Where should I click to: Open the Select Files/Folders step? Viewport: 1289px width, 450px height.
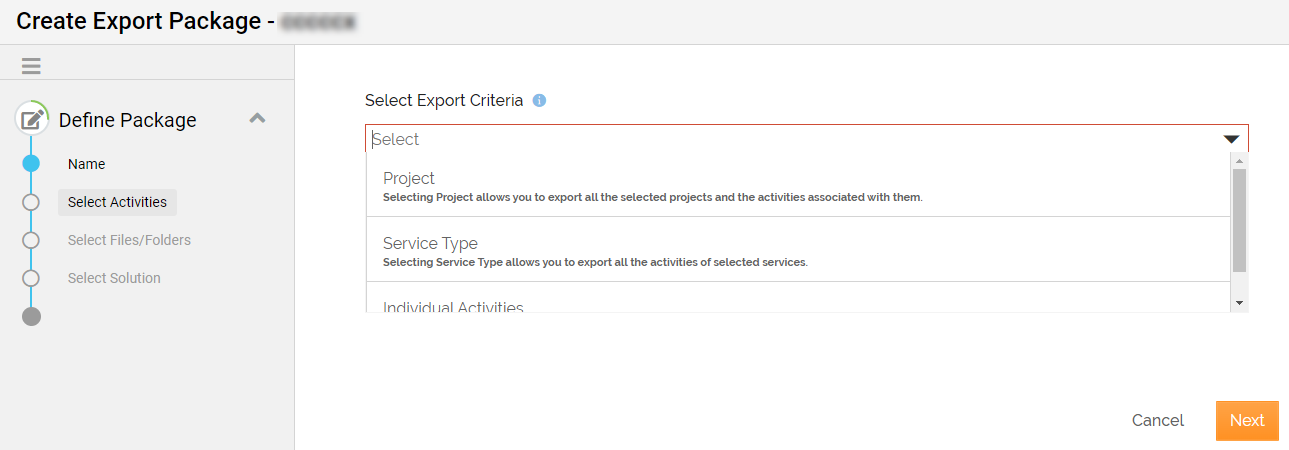point(129,240)
